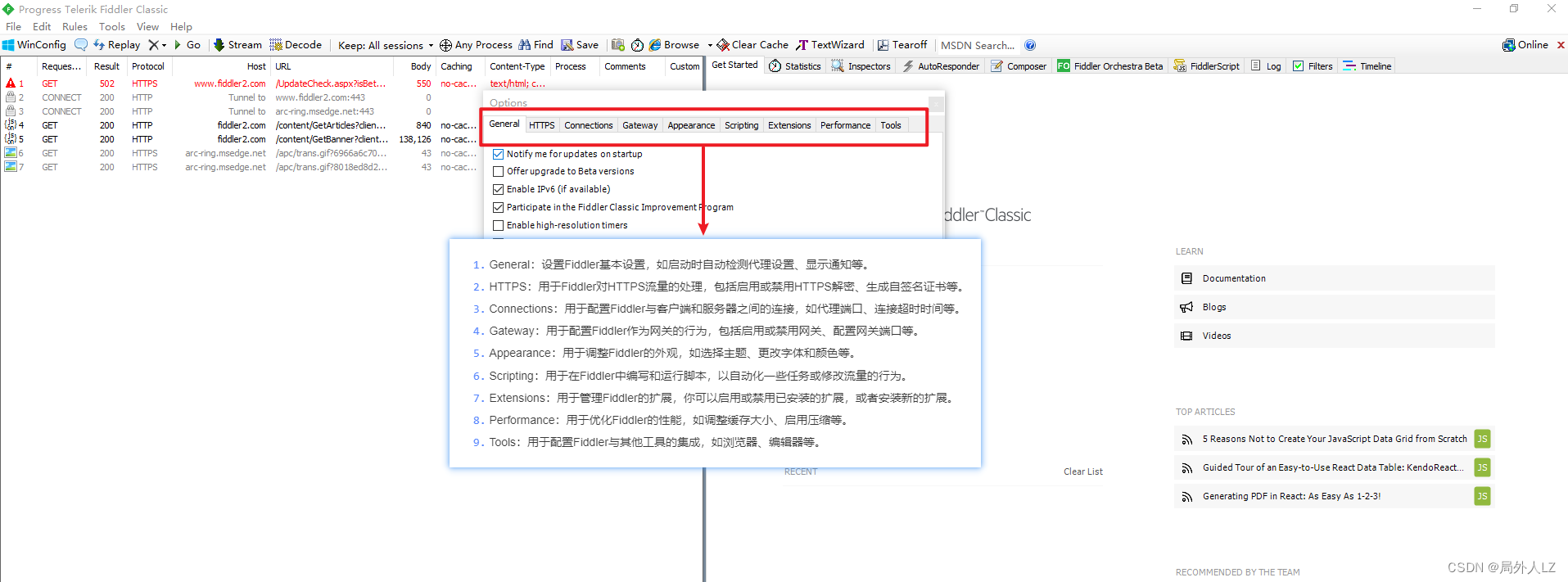Open the Filters tab
Screen dimensions: 1568x582
pyautogui.click(x=1313, y=66)
